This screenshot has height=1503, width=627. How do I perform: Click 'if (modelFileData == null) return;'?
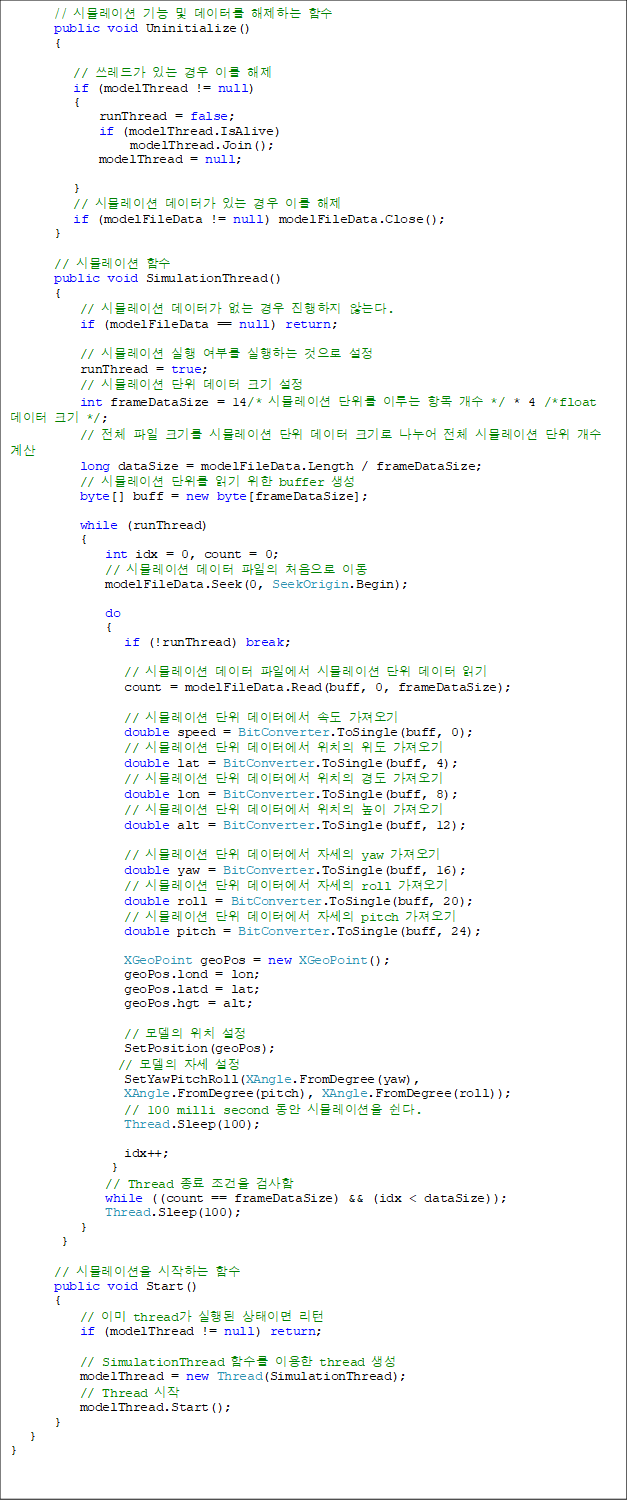click(x=209, y=324)
